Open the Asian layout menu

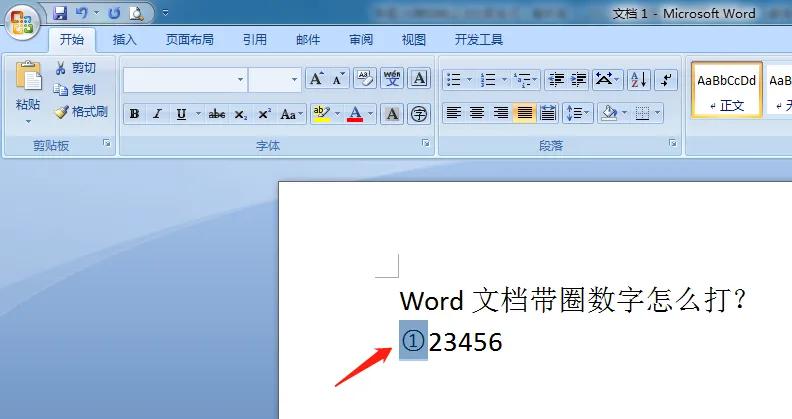click(x=607, y=79)
